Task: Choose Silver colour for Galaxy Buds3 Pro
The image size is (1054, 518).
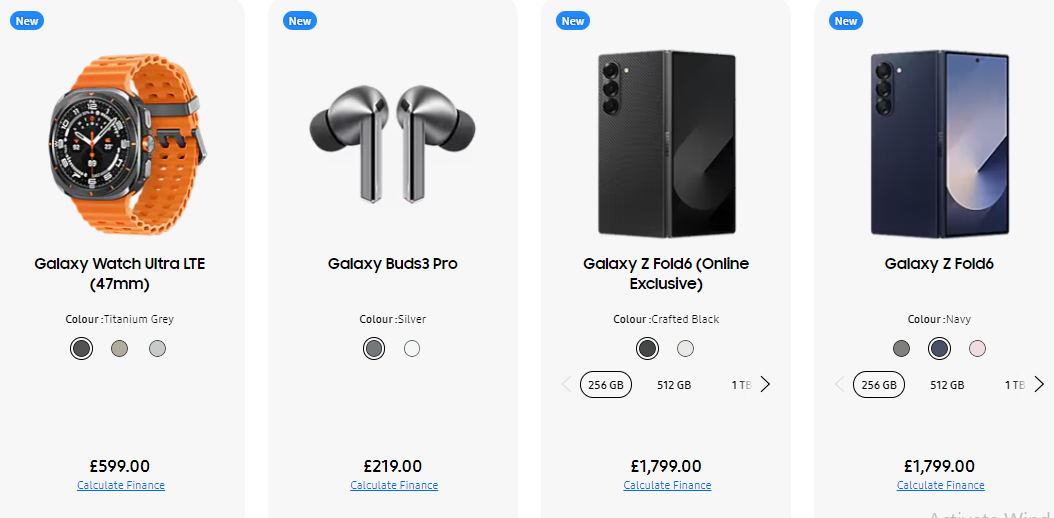Action: (374, 348)
